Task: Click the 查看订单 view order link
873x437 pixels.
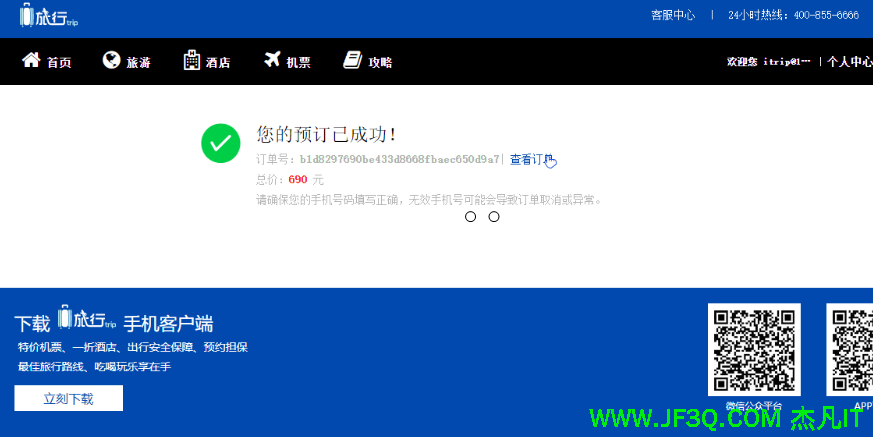Action: (531, 160)
